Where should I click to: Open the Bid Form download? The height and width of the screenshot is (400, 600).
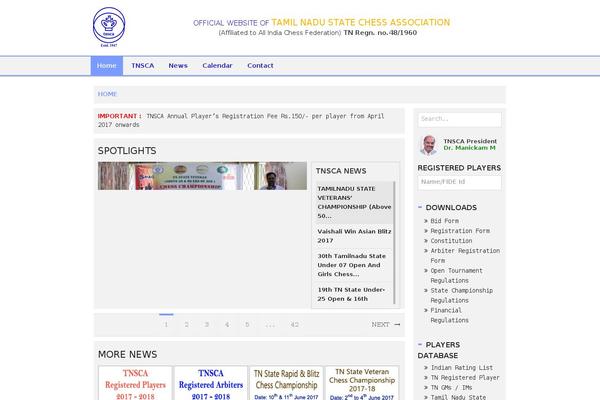pyautogui.click(x=445, y=221)
